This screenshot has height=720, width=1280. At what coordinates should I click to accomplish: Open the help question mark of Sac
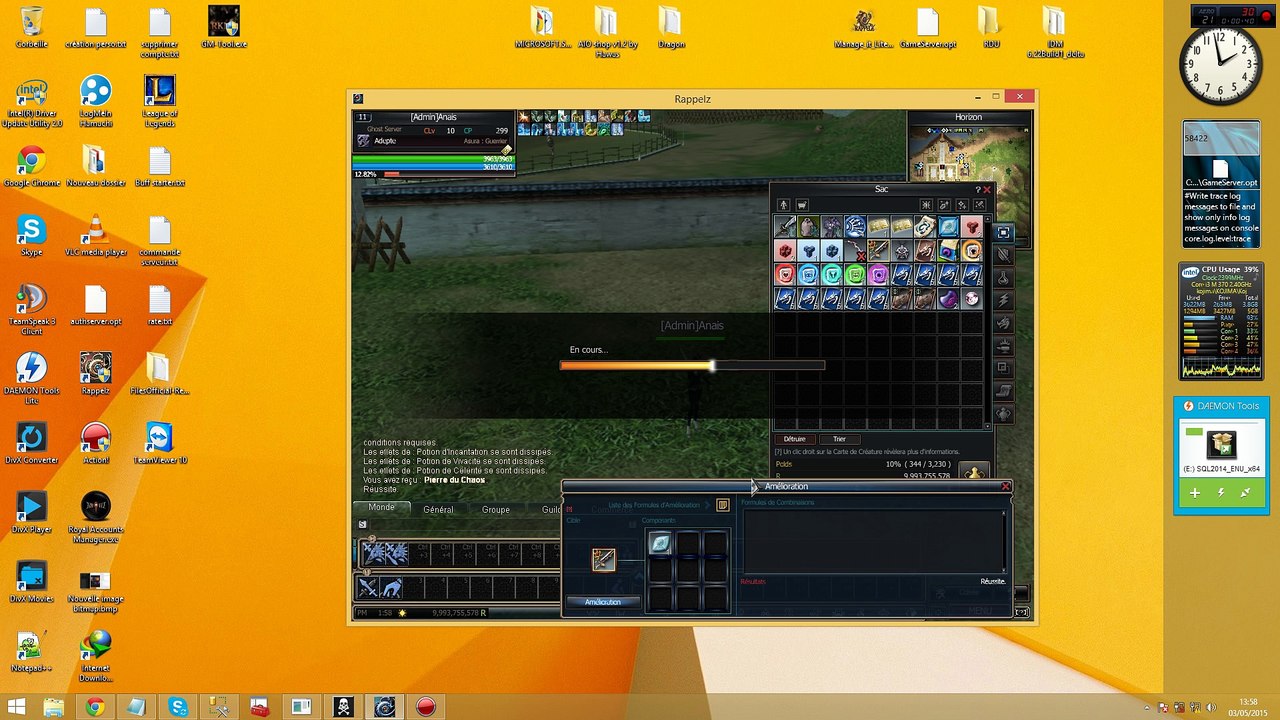[977, 190]
